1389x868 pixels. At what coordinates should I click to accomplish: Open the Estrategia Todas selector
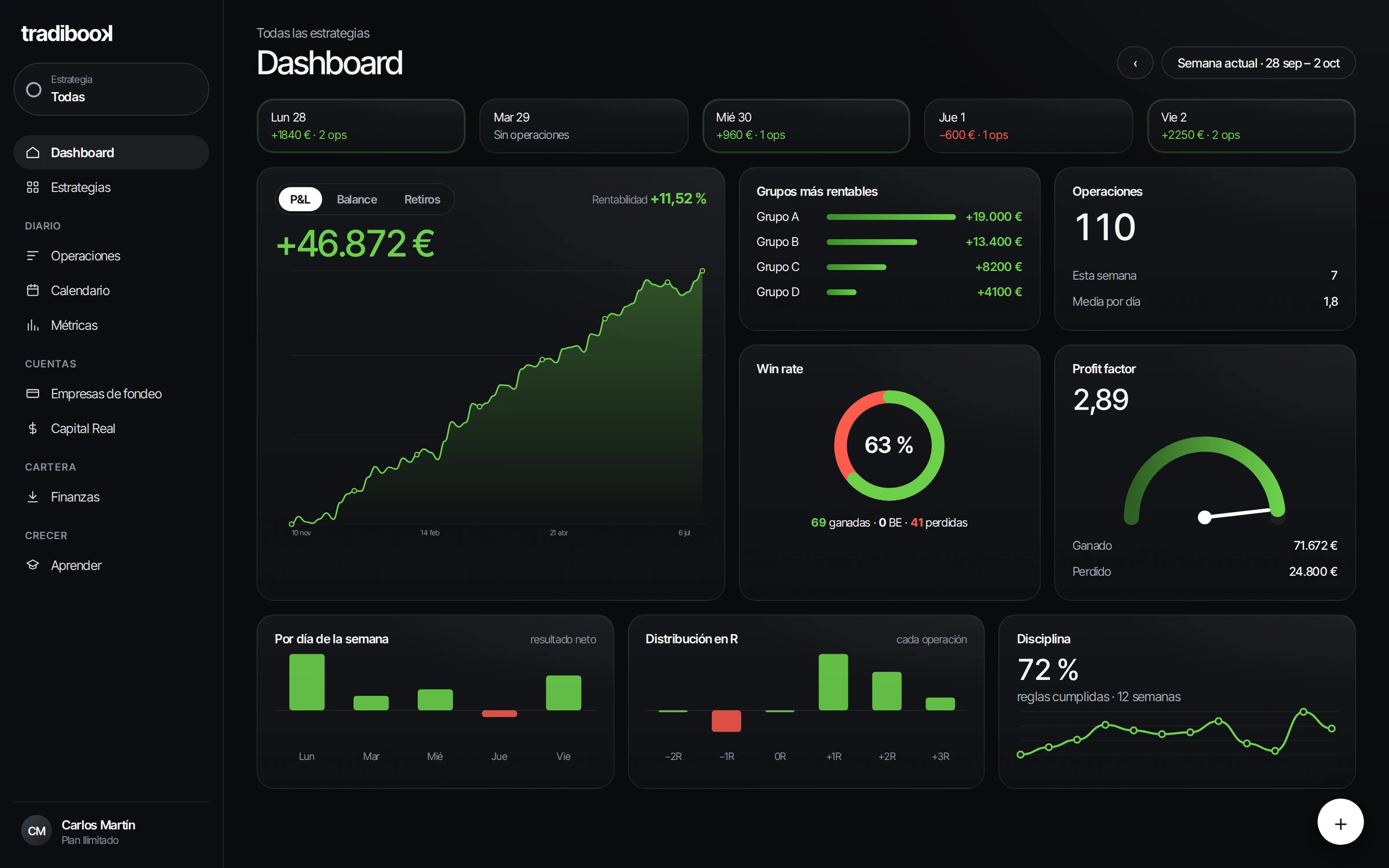[111, 89]
